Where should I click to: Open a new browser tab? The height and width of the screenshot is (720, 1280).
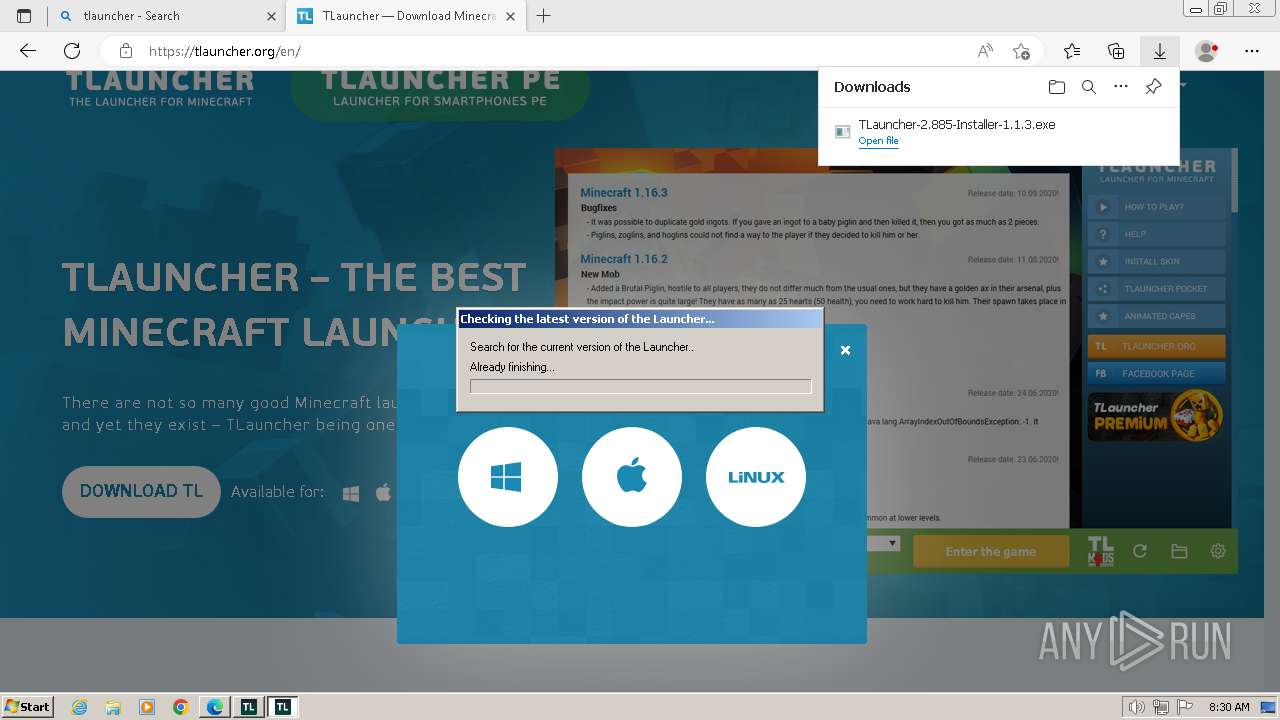pos(544,16)
